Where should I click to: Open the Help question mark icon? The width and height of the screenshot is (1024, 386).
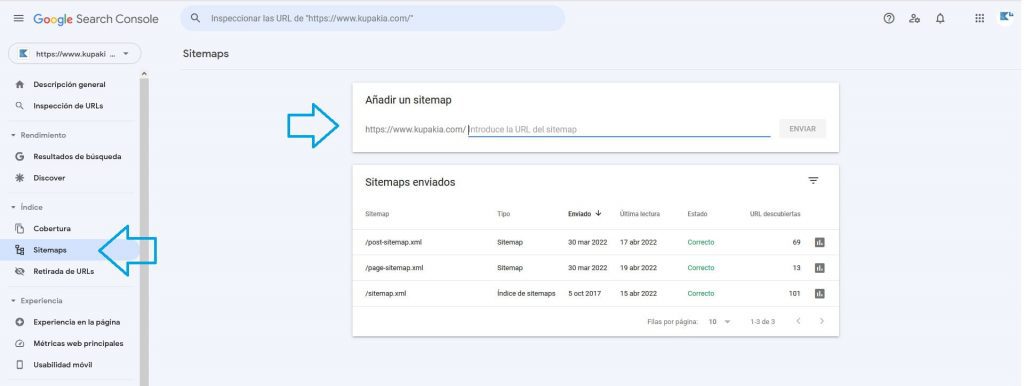pos(888,18)
